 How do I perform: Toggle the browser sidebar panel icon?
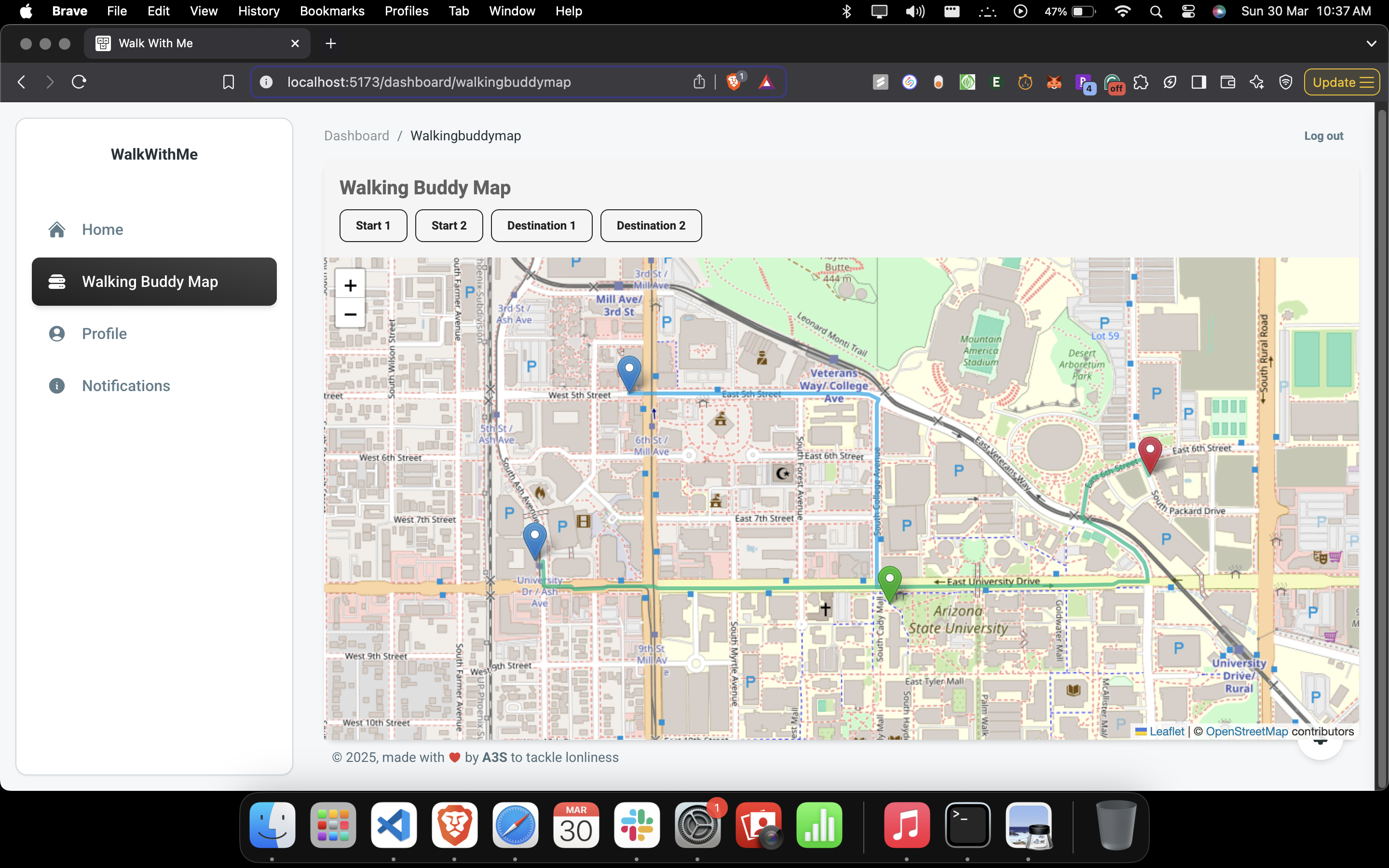pyautogui.click(x=1198, y=82)
